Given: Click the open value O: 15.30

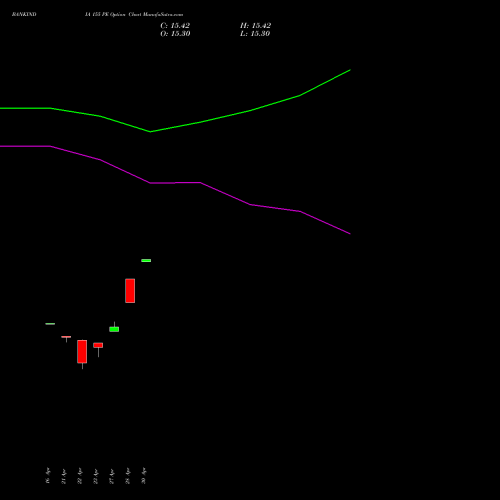Looking at the screenshot, I should pos(175,34).
